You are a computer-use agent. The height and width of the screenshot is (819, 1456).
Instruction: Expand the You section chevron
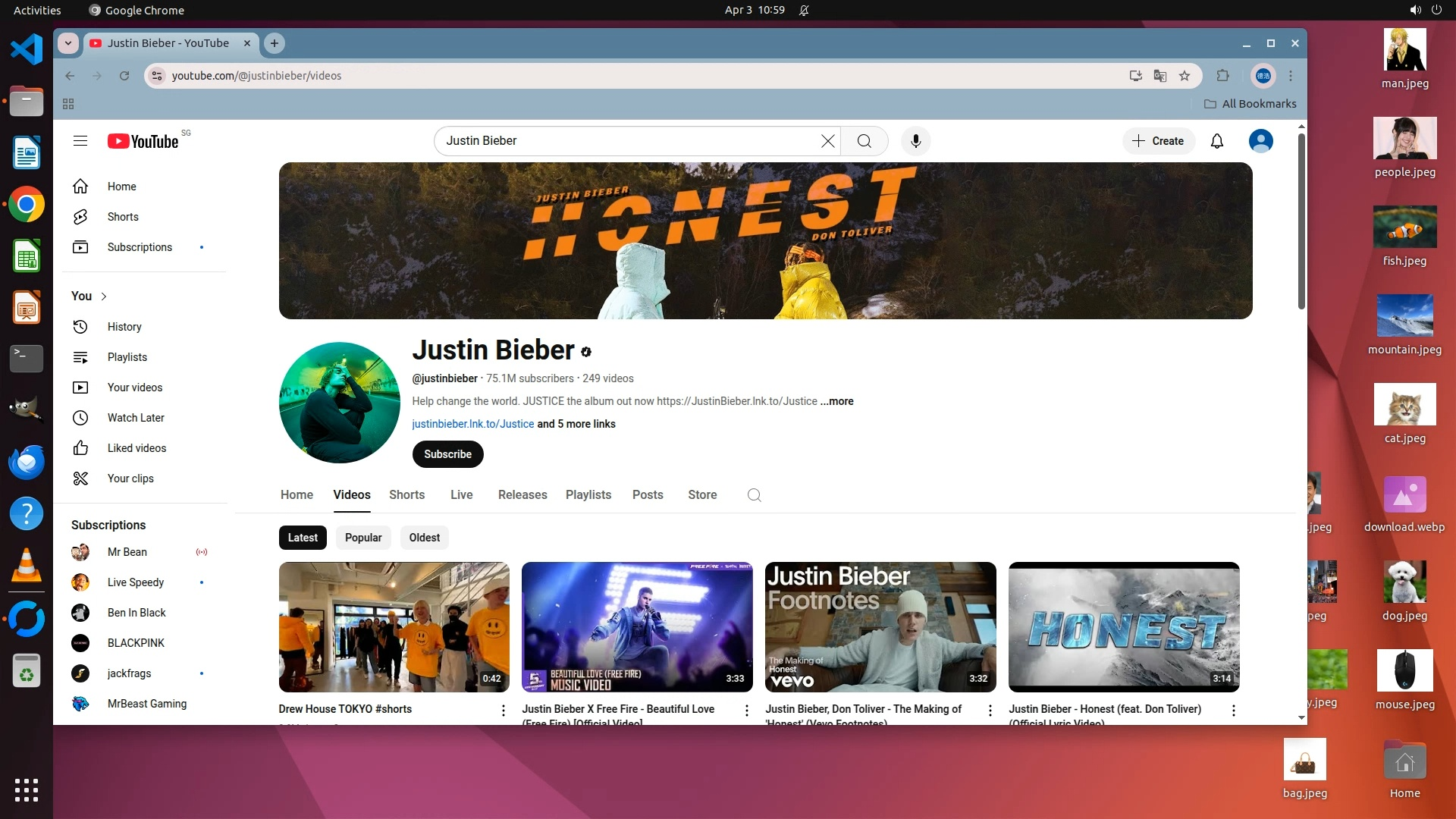point(104,297)
